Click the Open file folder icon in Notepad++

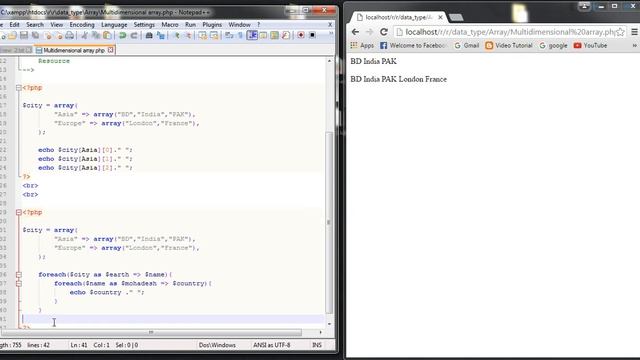coord(12,36)
